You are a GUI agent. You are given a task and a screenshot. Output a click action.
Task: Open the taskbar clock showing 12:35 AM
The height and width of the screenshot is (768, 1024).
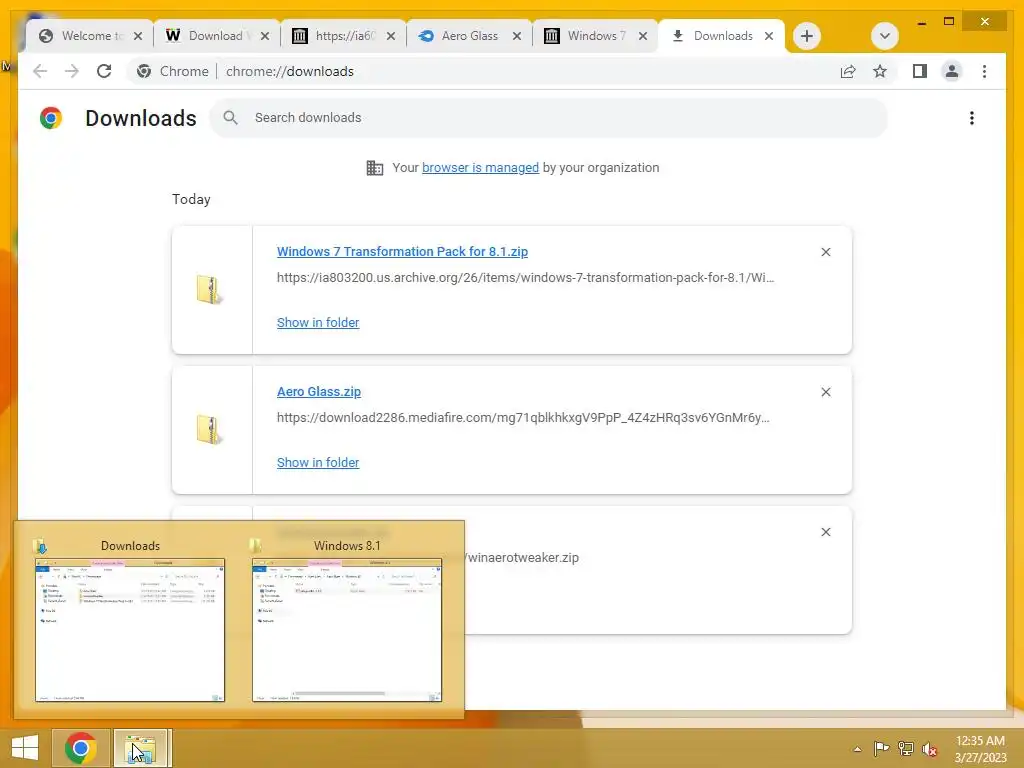(980, 749)
